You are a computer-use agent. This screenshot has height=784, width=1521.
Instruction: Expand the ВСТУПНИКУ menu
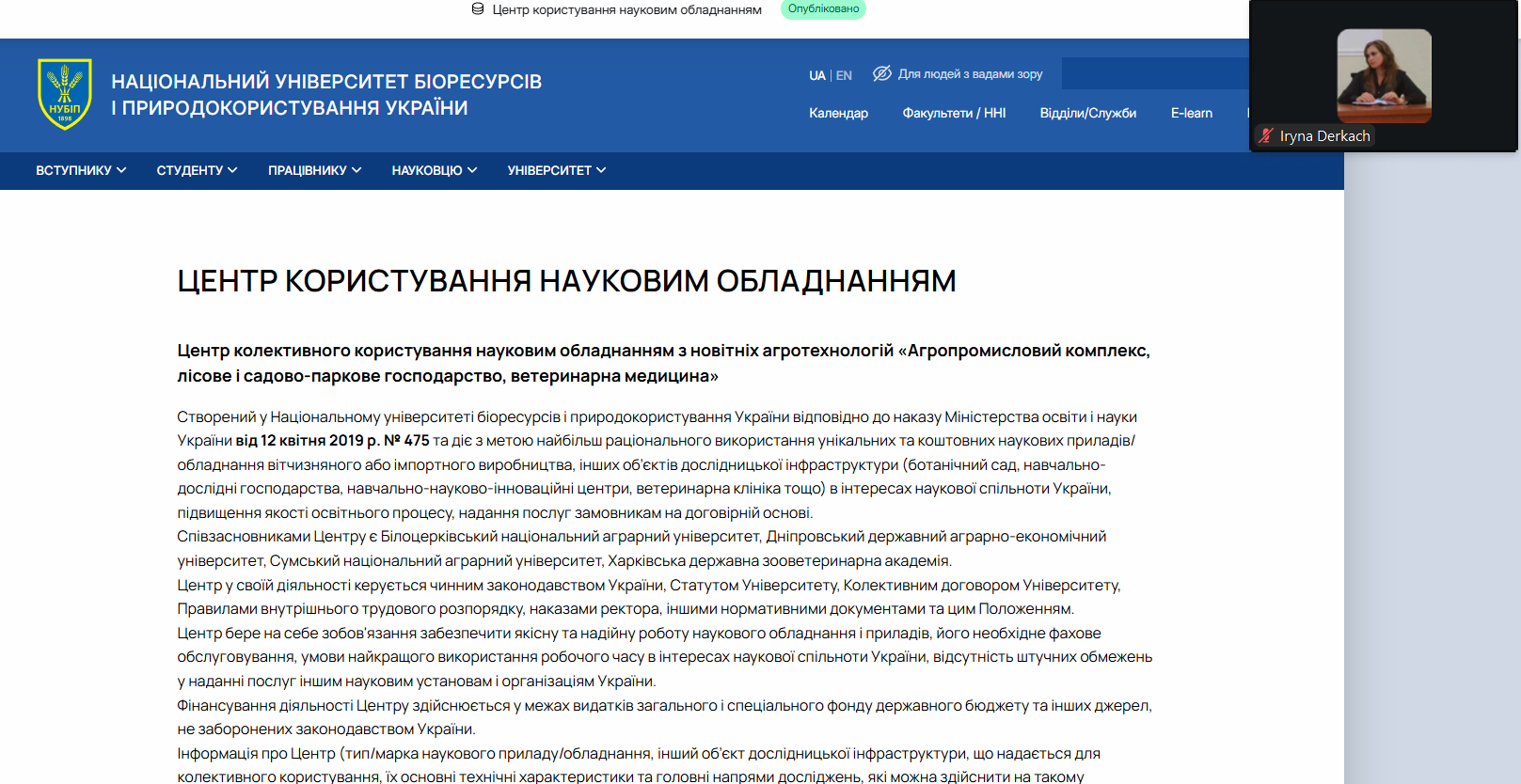[81, 170]
